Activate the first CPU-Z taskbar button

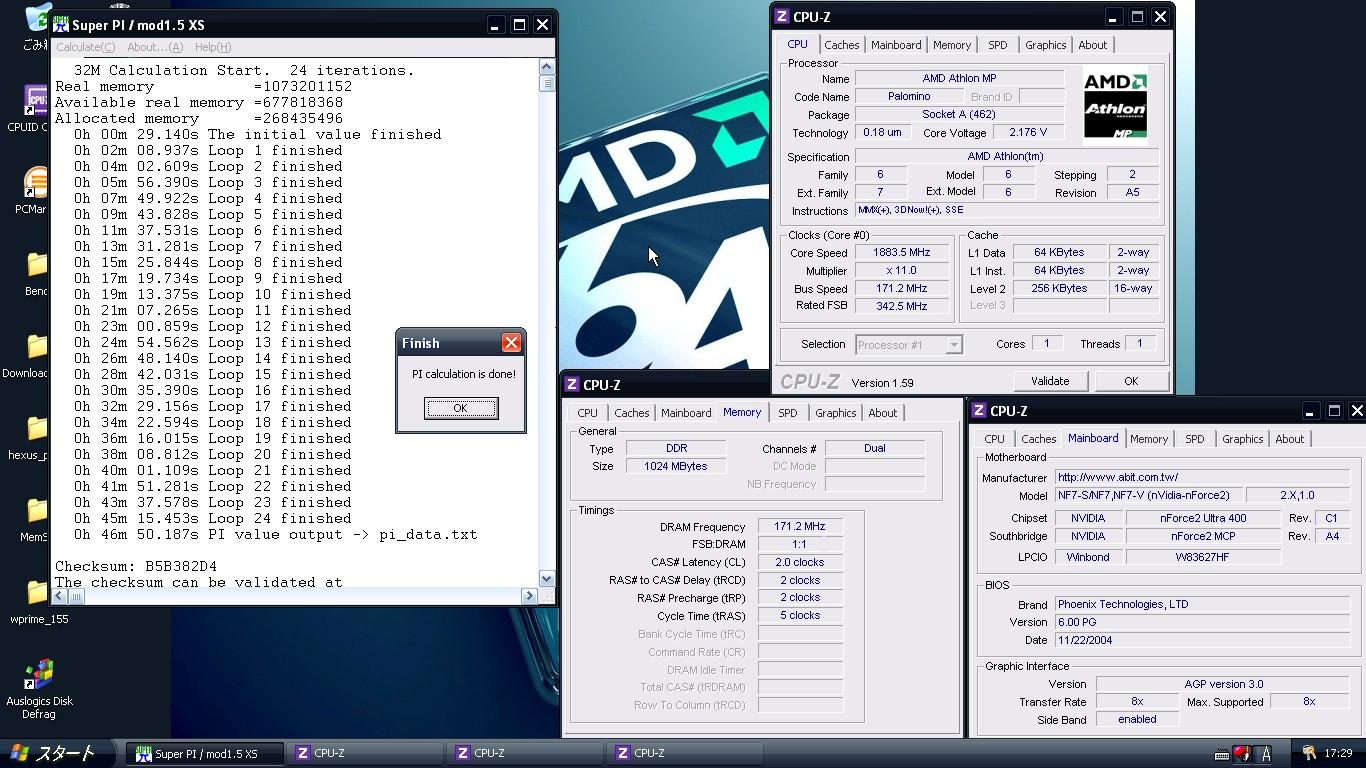tap(364, 753)
